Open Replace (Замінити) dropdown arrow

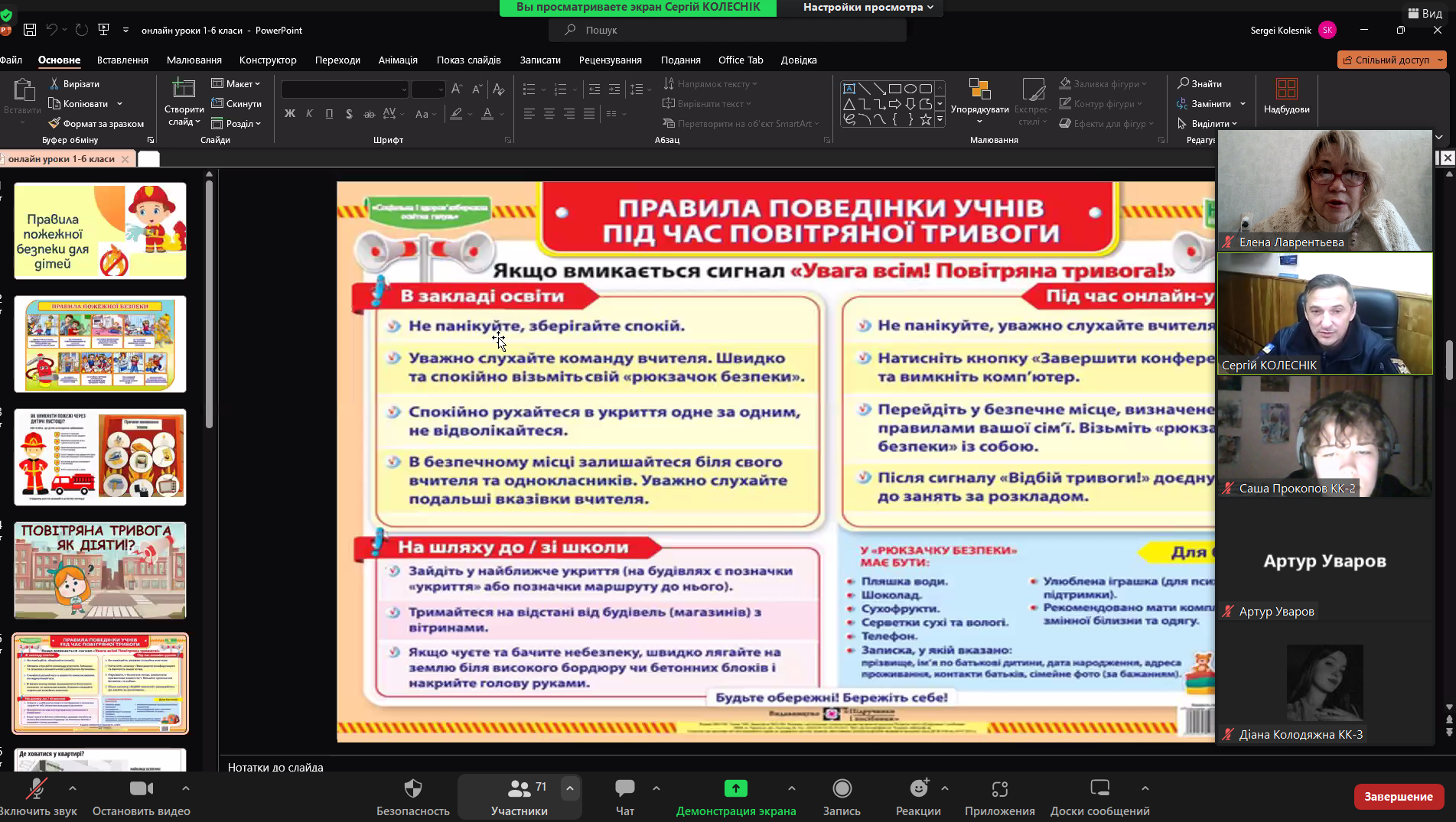(1243, 103)
